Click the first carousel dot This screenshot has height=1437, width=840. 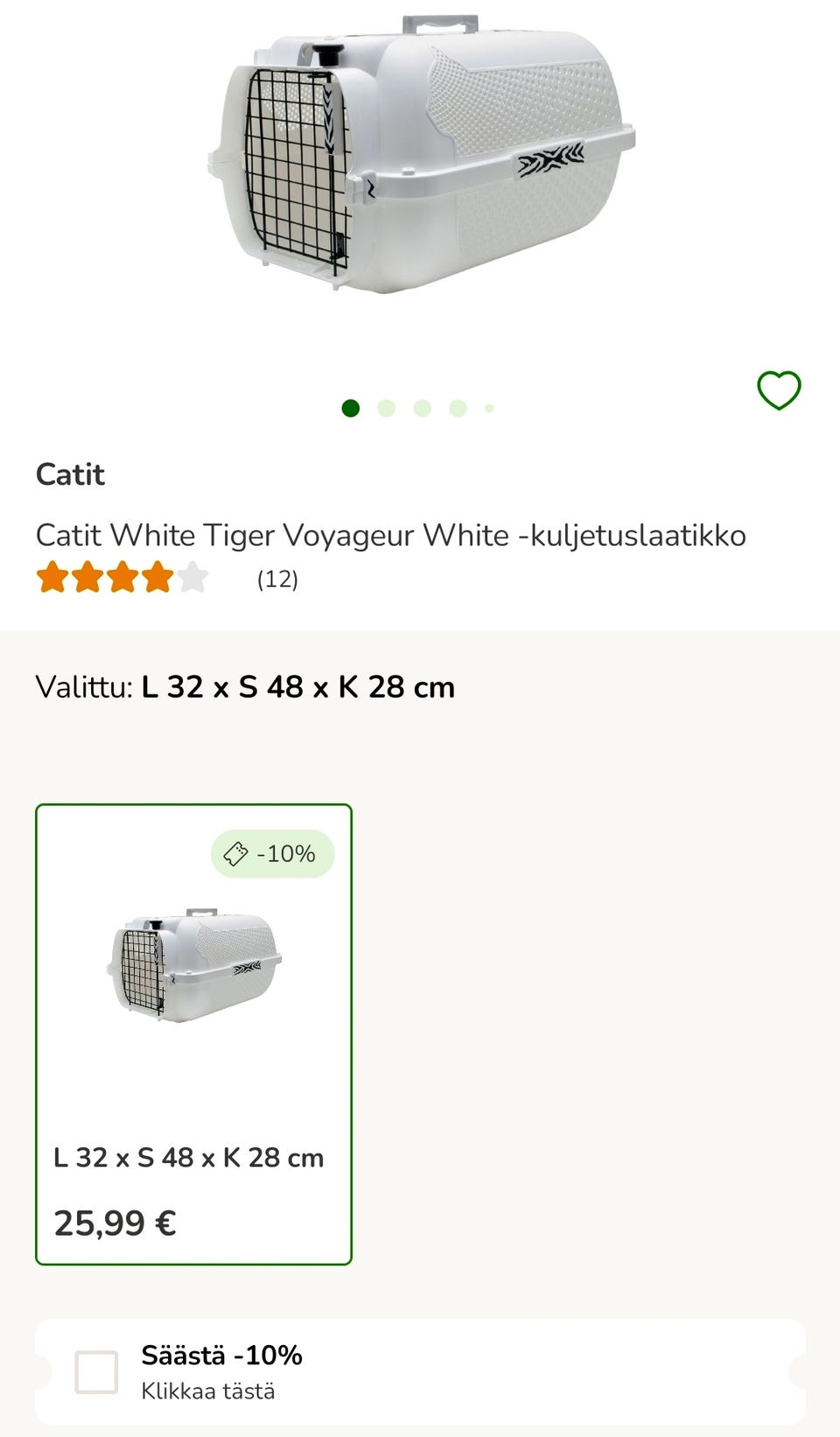click(x=351, y=408)
